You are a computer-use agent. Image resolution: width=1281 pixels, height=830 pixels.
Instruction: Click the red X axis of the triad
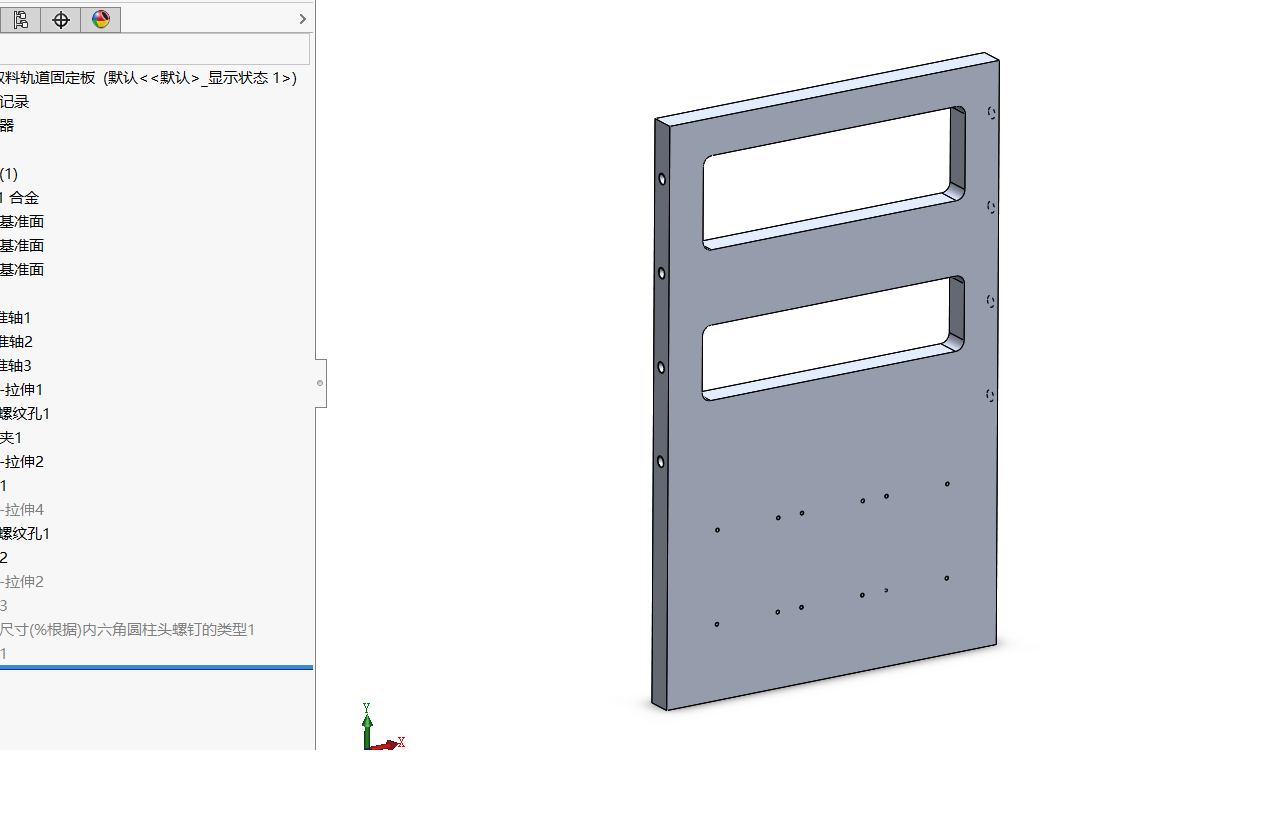click(388, 744)
